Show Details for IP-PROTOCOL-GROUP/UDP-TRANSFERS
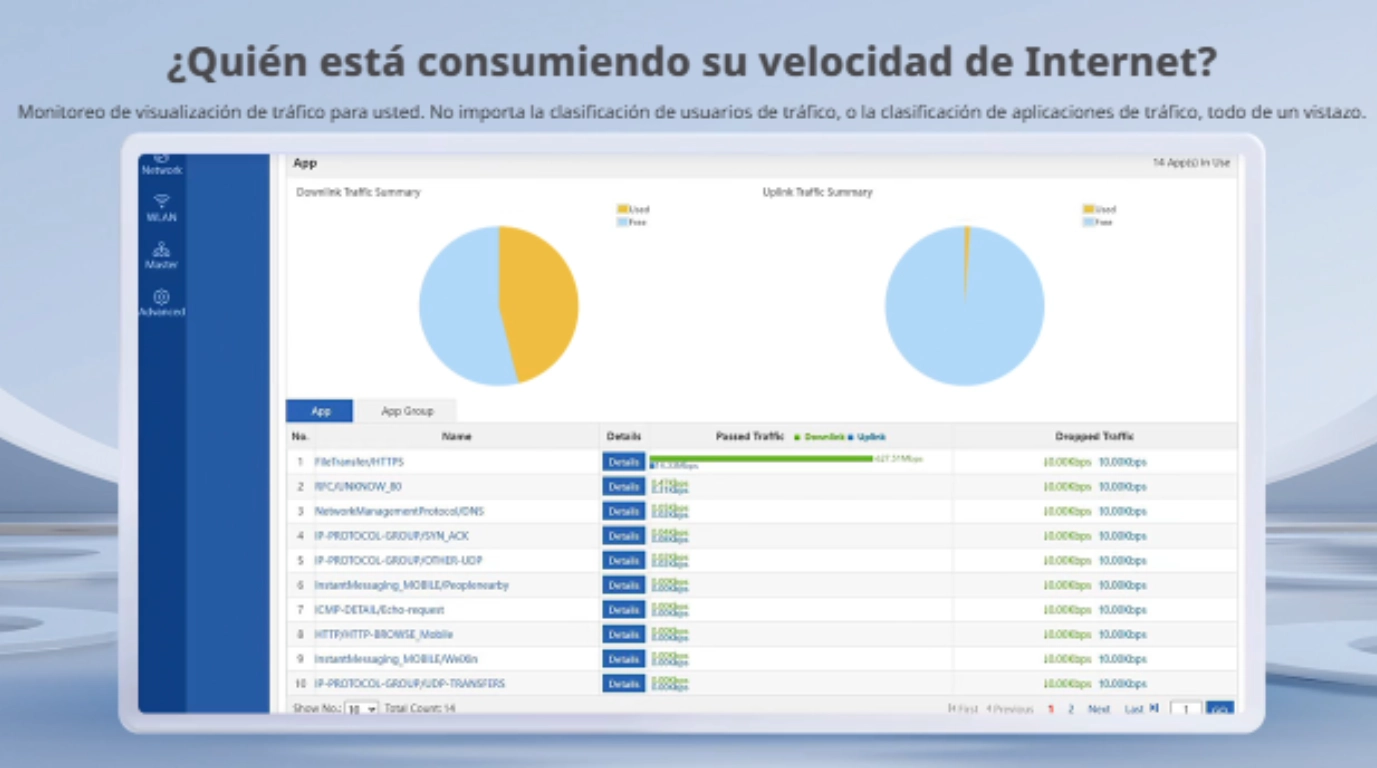The width and height of the screenshot is (1377, 768). 623,684
